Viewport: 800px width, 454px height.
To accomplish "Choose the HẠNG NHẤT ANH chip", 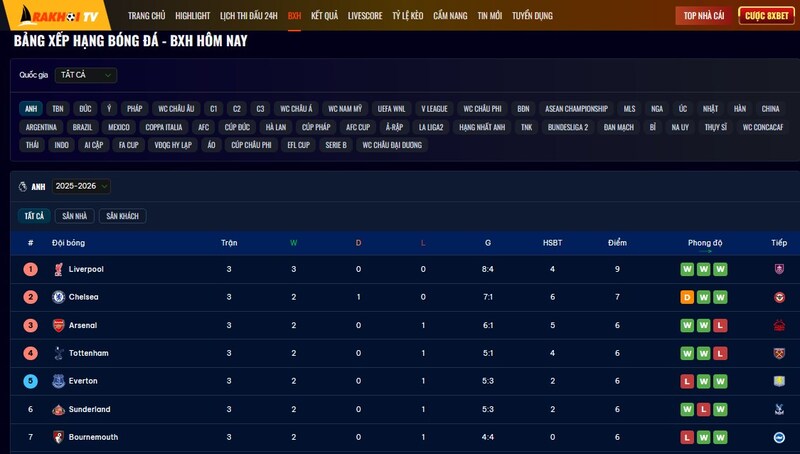I will [x=482, y=127].
